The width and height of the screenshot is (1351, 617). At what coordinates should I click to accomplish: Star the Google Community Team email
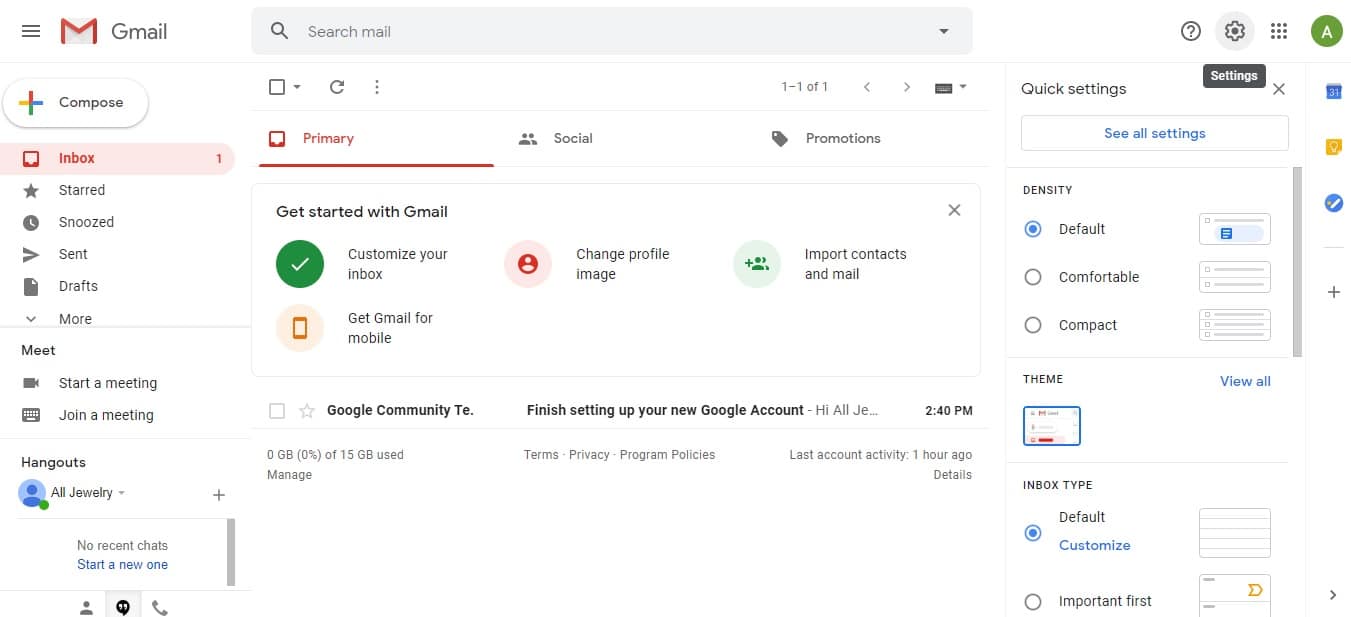pyautogui.click(x=307, y=410)
